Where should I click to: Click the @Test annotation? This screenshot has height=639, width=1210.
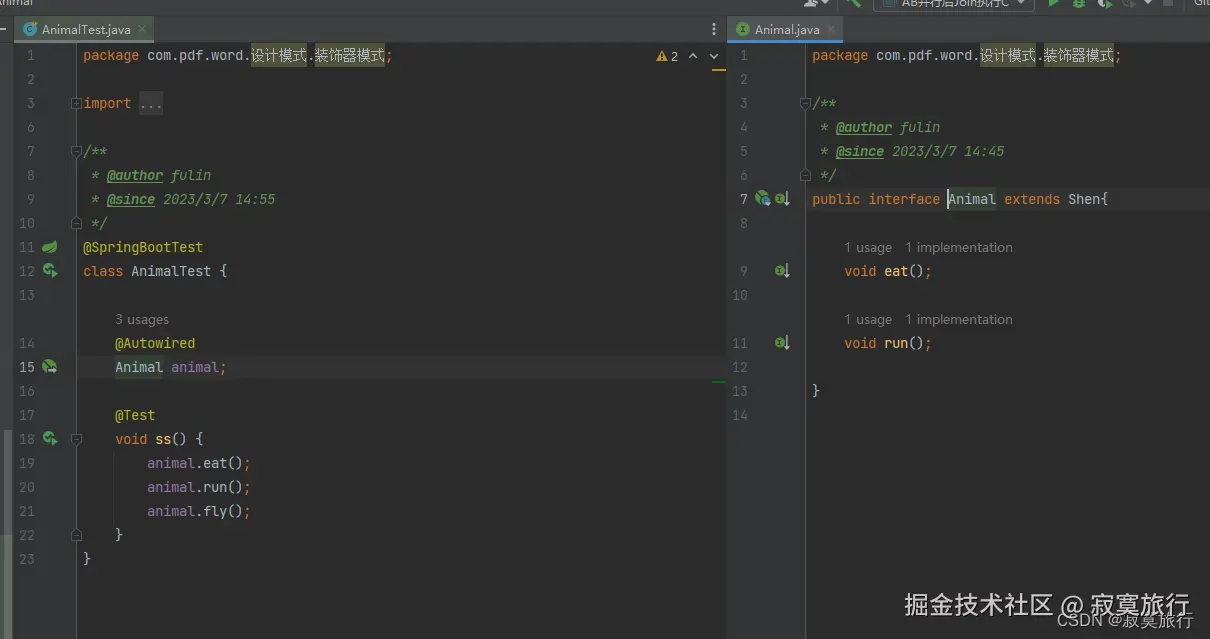135,415
